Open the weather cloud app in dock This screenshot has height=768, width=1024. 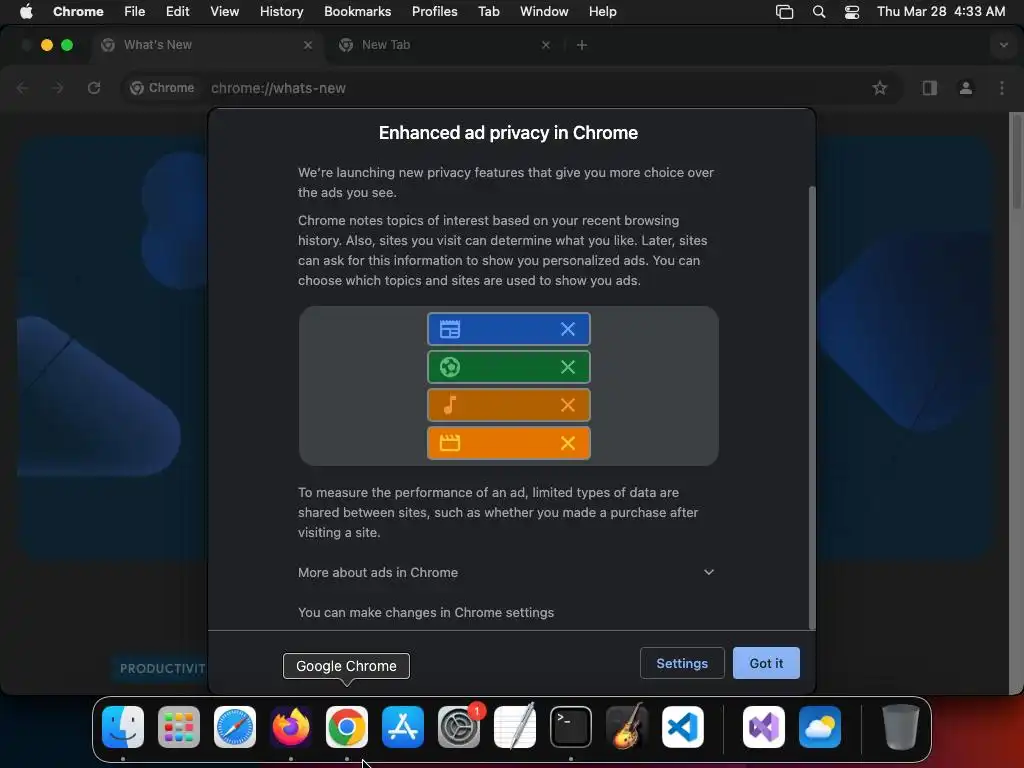point(820,727)
